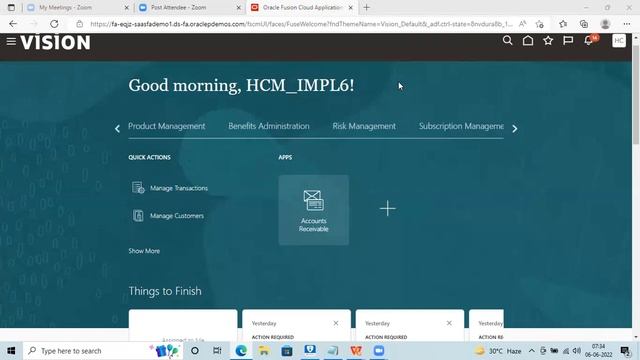
Task: Open the browser profile avatar
Action: [x=605, y=24]
